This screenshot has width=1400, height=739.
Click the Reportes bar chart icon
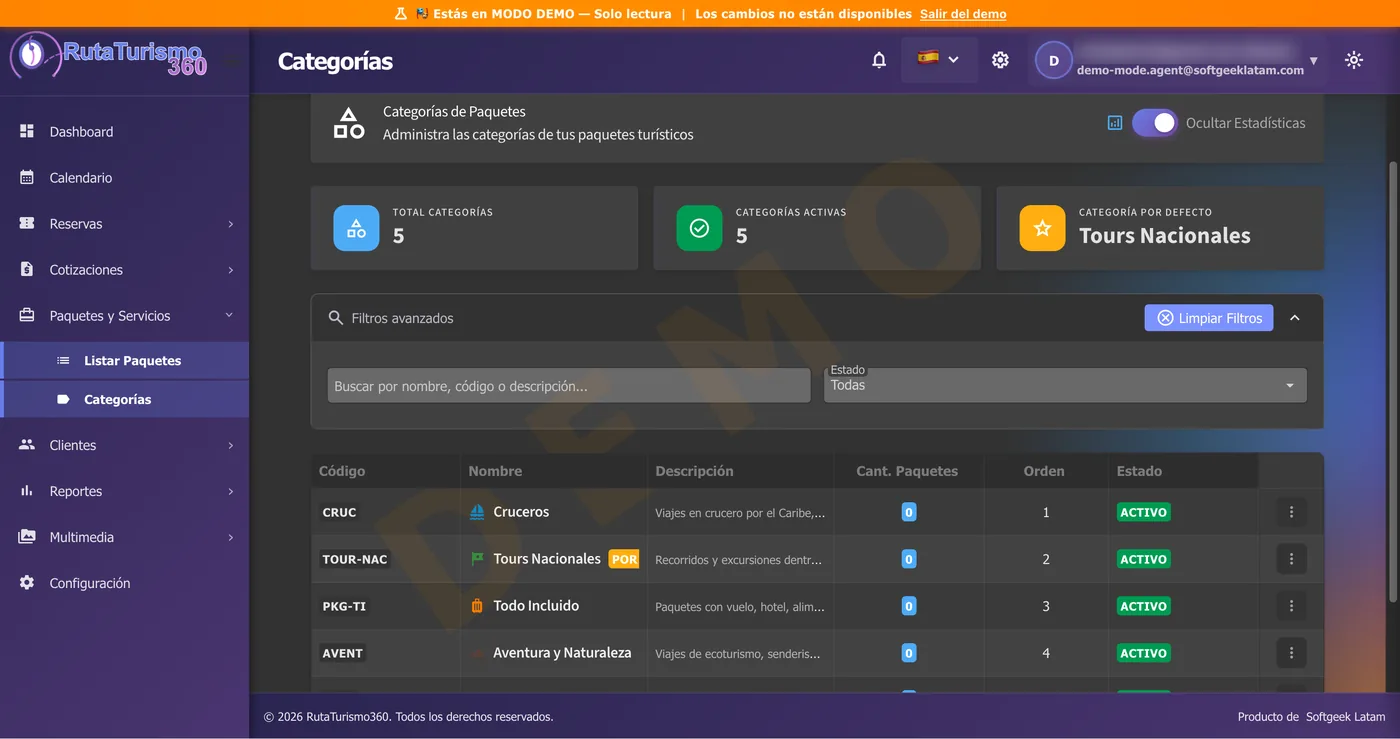coord(27,491)
